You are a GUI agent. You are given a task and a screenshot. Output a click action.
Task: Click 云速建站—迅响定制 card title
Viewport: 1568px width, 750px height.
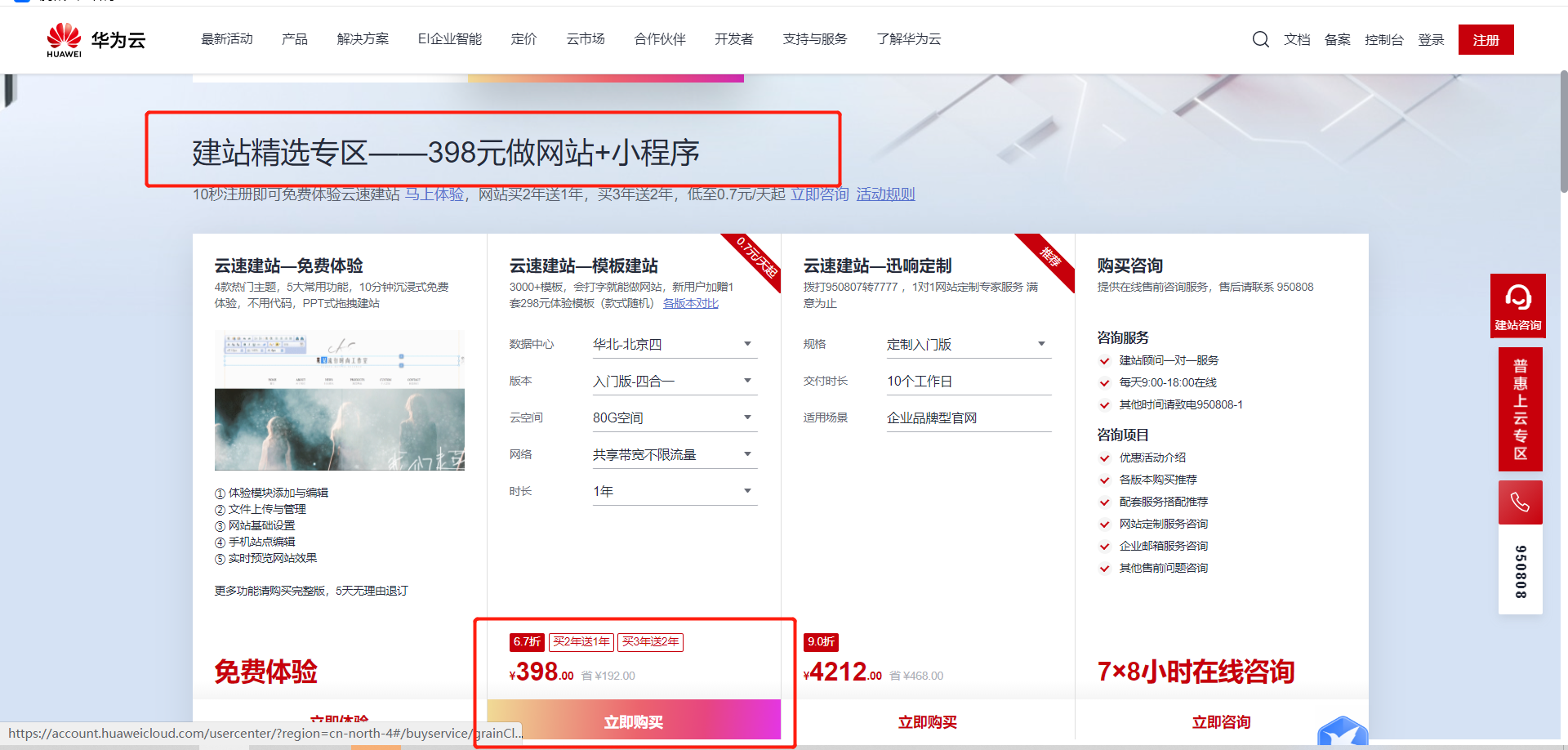(878, 266)
